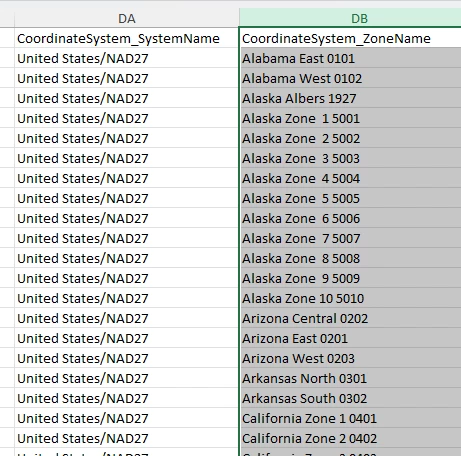Select the Arkansas North 0301 cell

pyautogui.click(x=350, y=378)
